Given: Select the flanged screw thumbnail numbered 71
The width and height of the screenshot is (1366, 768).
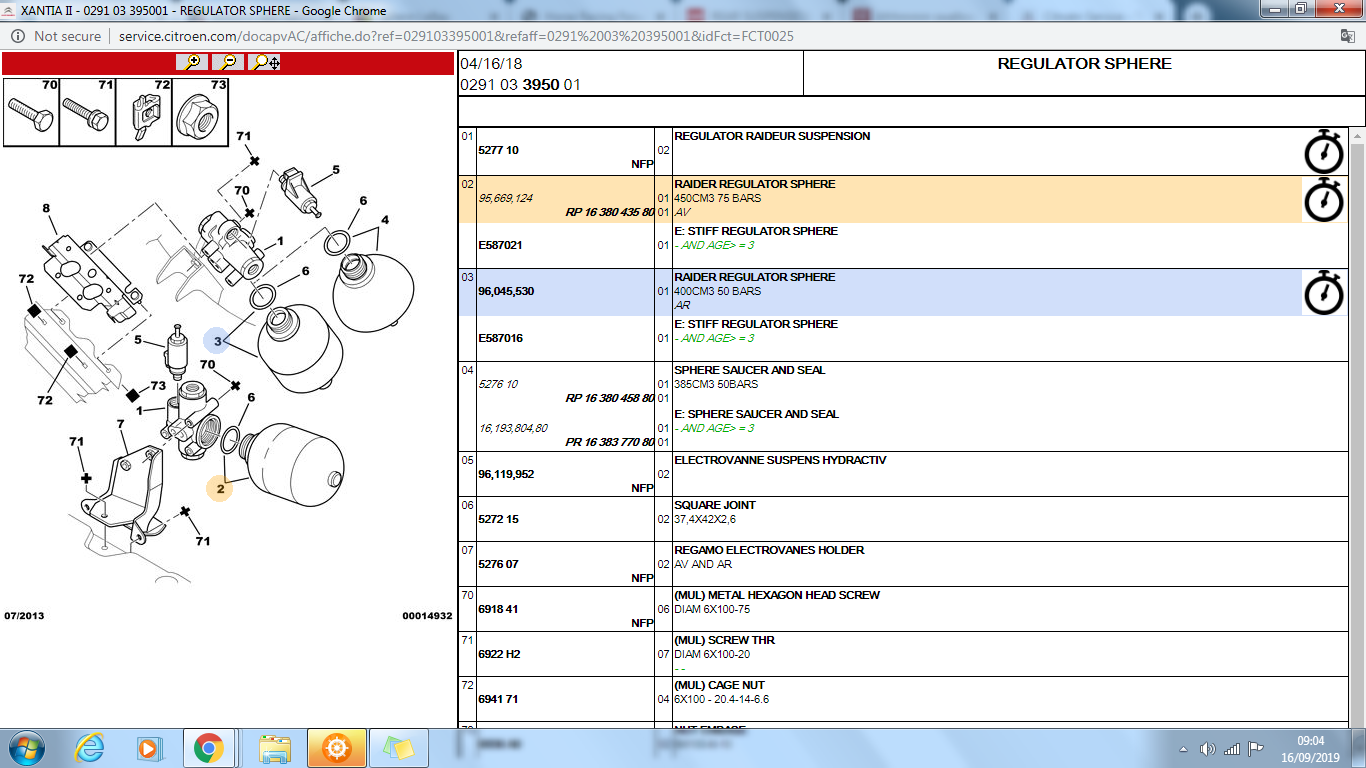Looking at the screenshot, I should click(x=87, y=111).
